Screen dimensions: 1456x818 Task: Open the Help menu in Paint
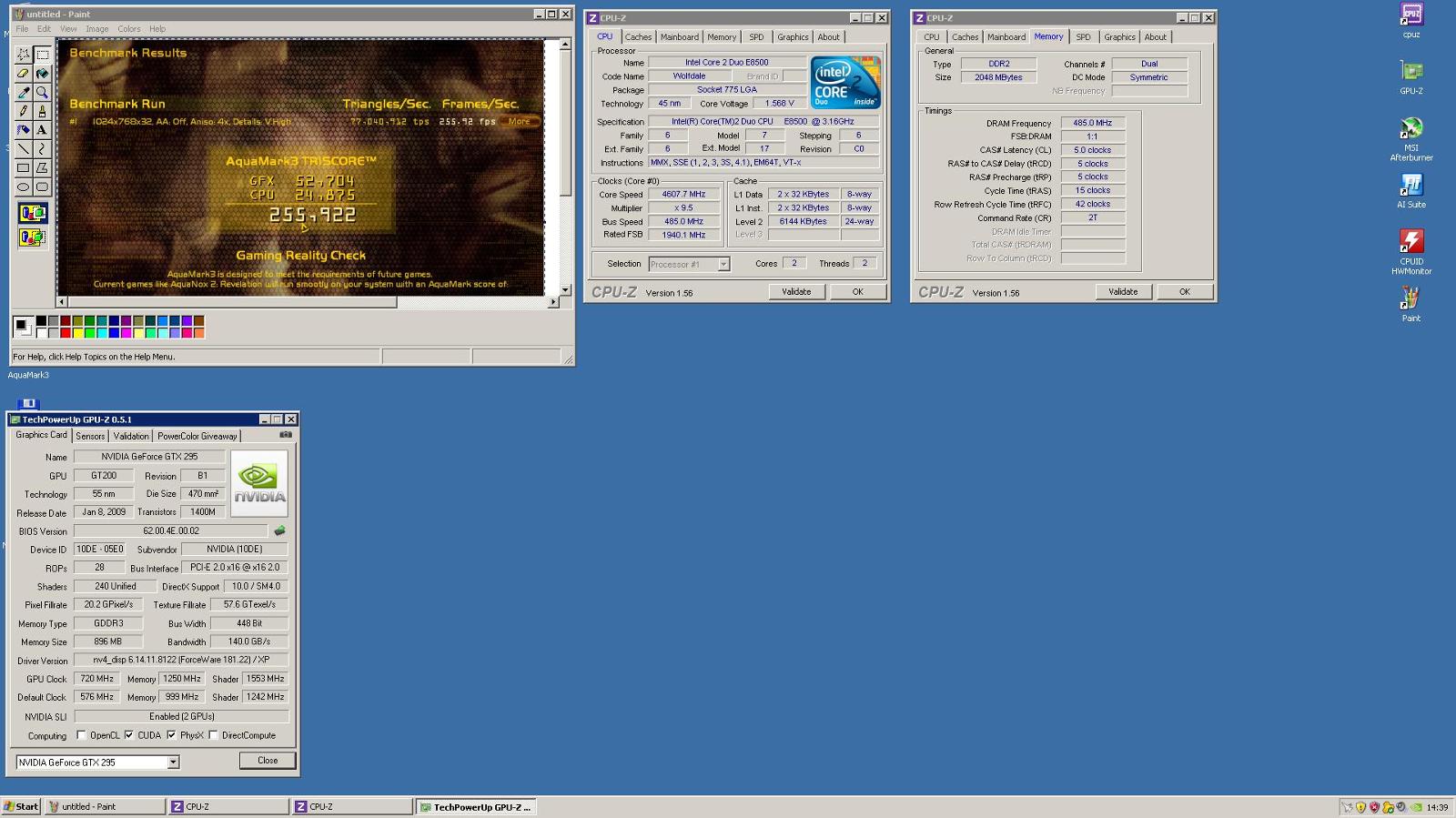click(x=157, y=29)
